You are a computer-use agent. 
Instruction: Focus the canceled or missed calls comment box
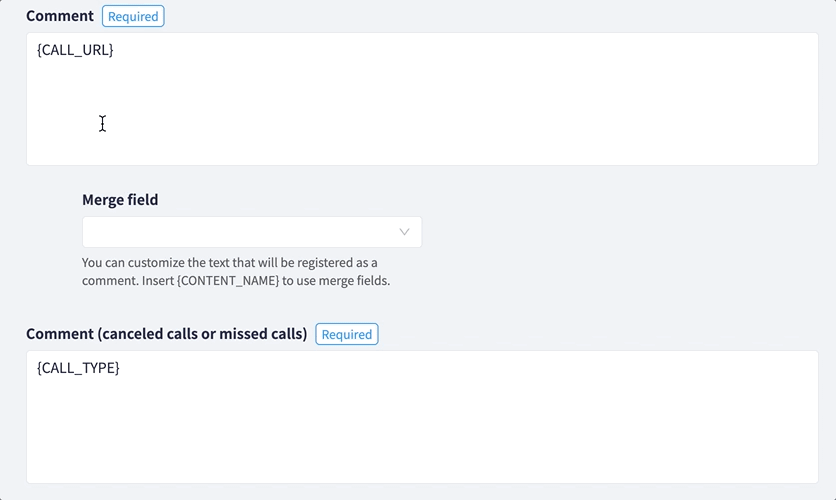click(x=422, y=425)
